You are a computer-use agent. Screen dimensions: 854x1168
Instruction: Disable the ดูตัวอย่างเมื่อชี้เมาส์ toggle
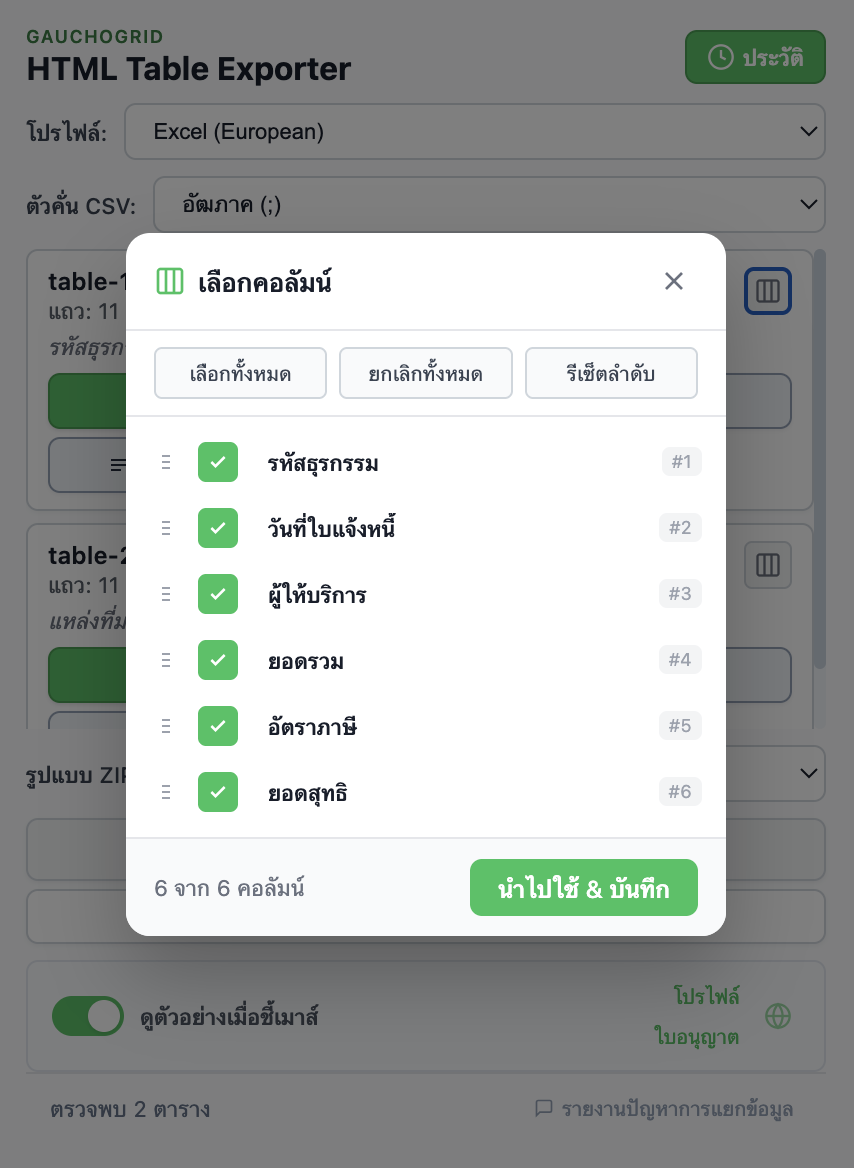(x=88, y=1016)
